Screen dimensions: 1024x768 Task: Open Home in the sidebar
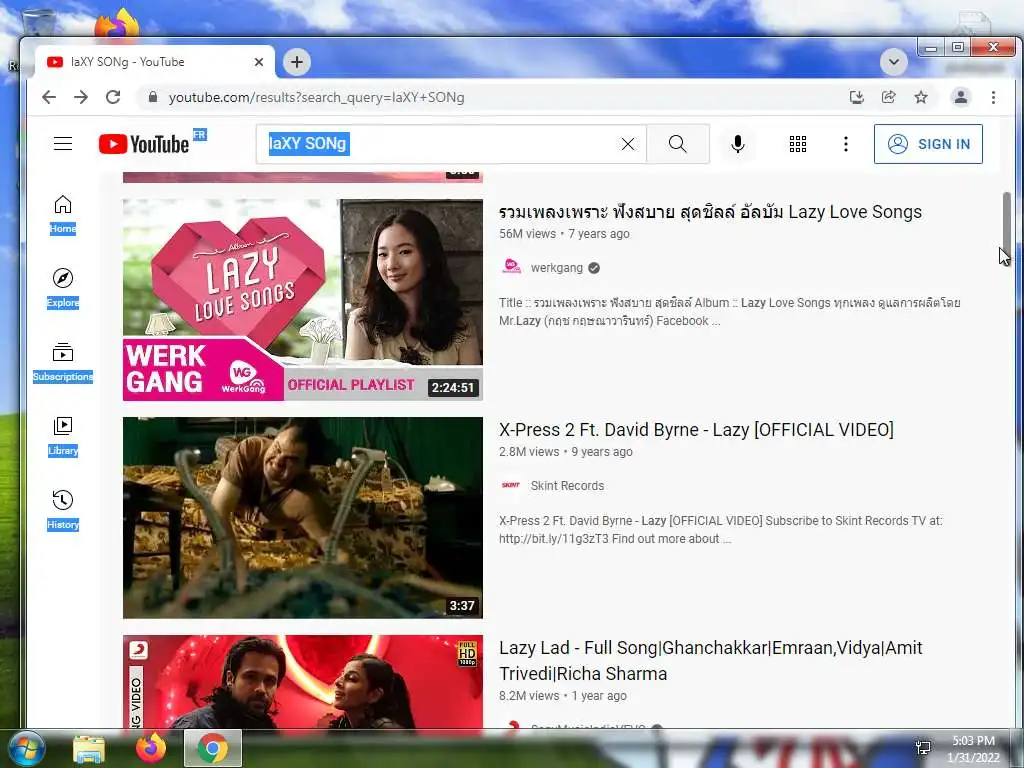63,214
